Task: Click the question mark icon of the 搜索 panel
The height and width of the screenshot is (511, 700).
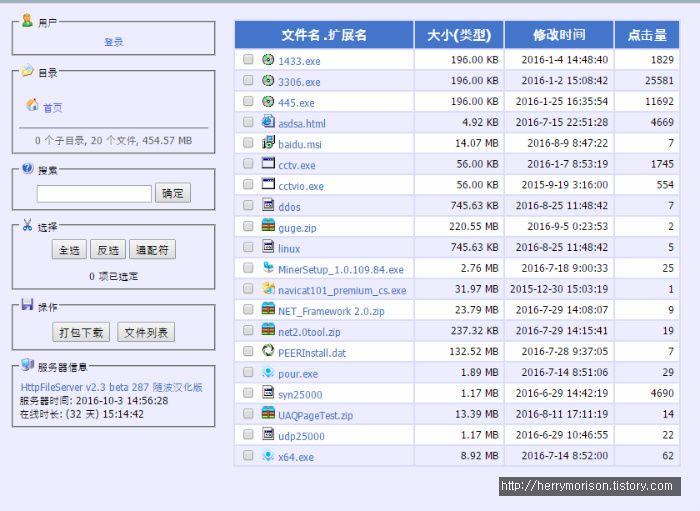Action: point(27,168)
